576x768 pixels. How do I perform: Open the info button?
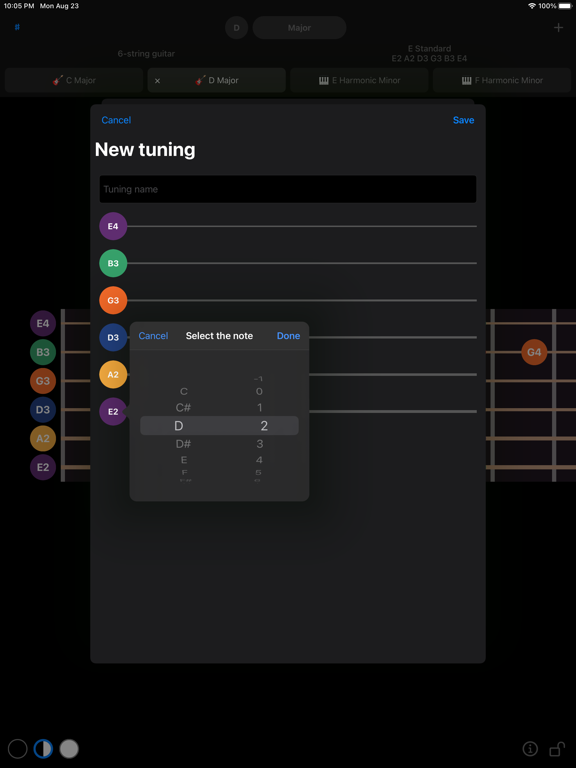coord(530,749)
